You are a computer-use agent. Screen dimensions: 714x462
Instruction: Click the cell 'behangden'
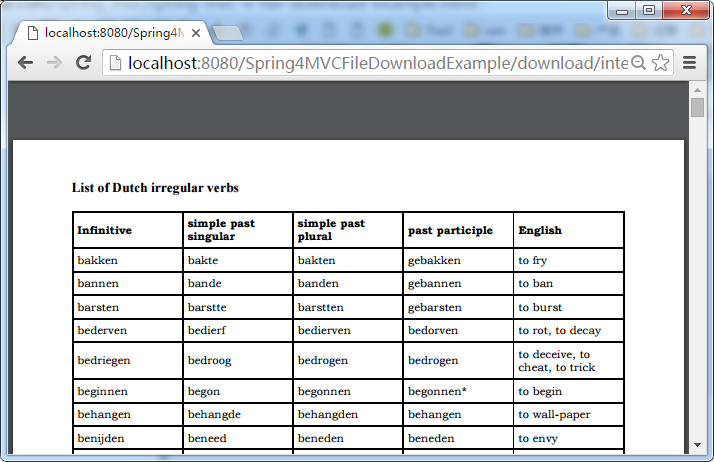(348, 415)
